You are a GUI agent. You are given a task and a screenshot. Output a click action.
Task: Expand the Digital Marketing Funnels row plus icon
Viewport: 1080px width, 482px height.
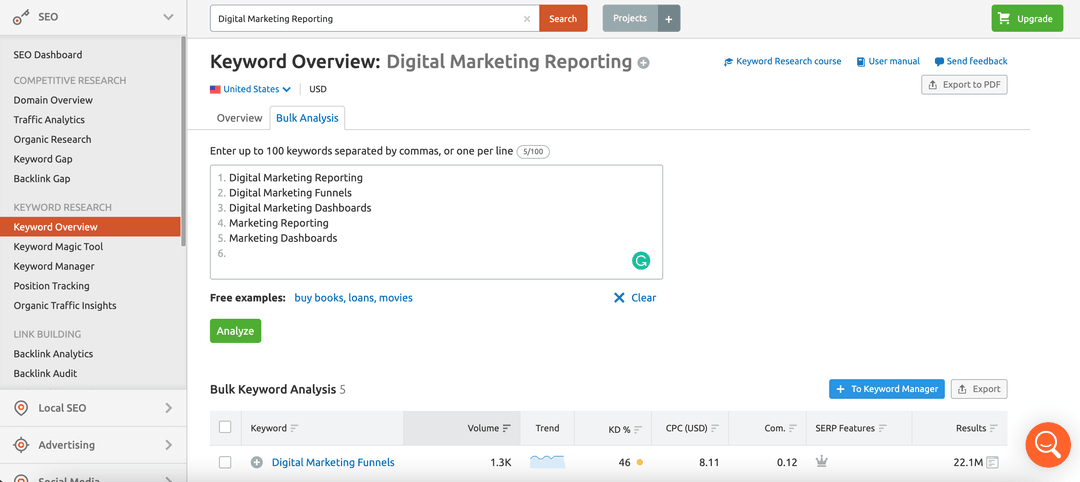(257, 463)
